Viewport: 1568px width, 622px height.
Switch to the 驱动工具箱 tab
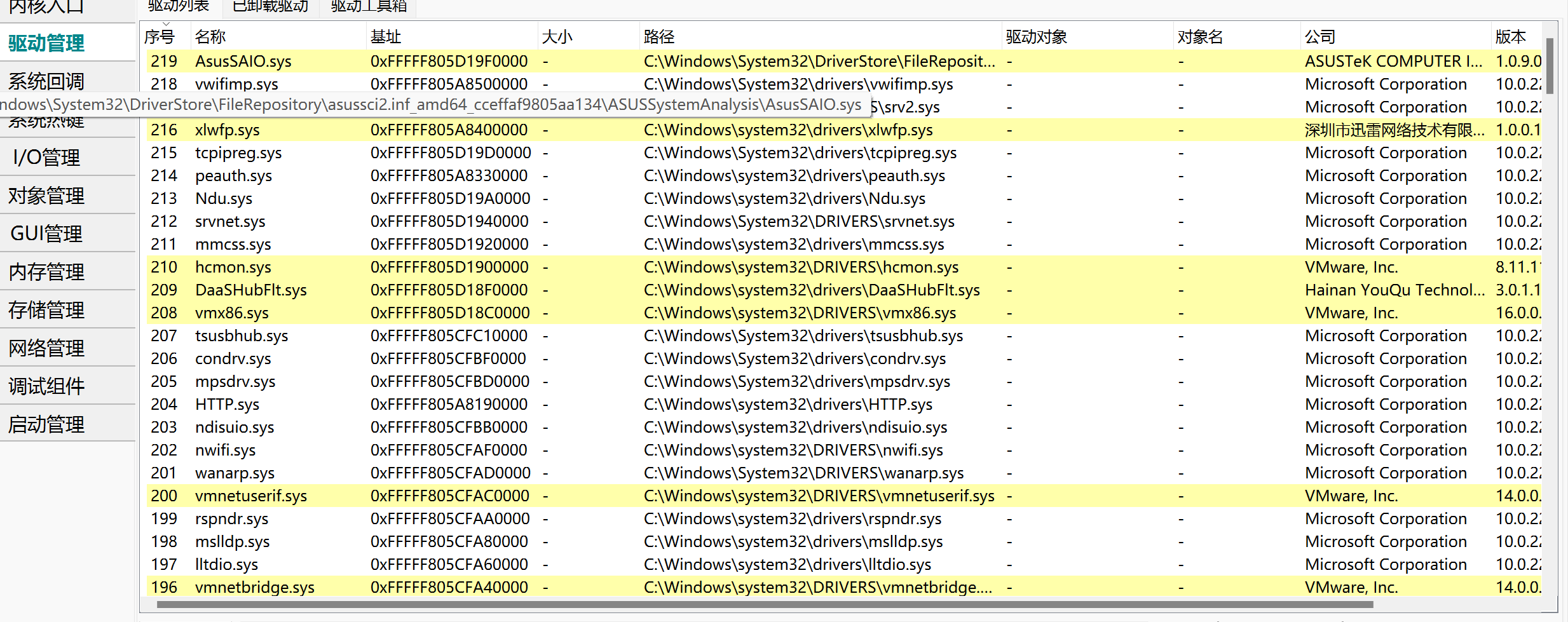click(369, 7)
